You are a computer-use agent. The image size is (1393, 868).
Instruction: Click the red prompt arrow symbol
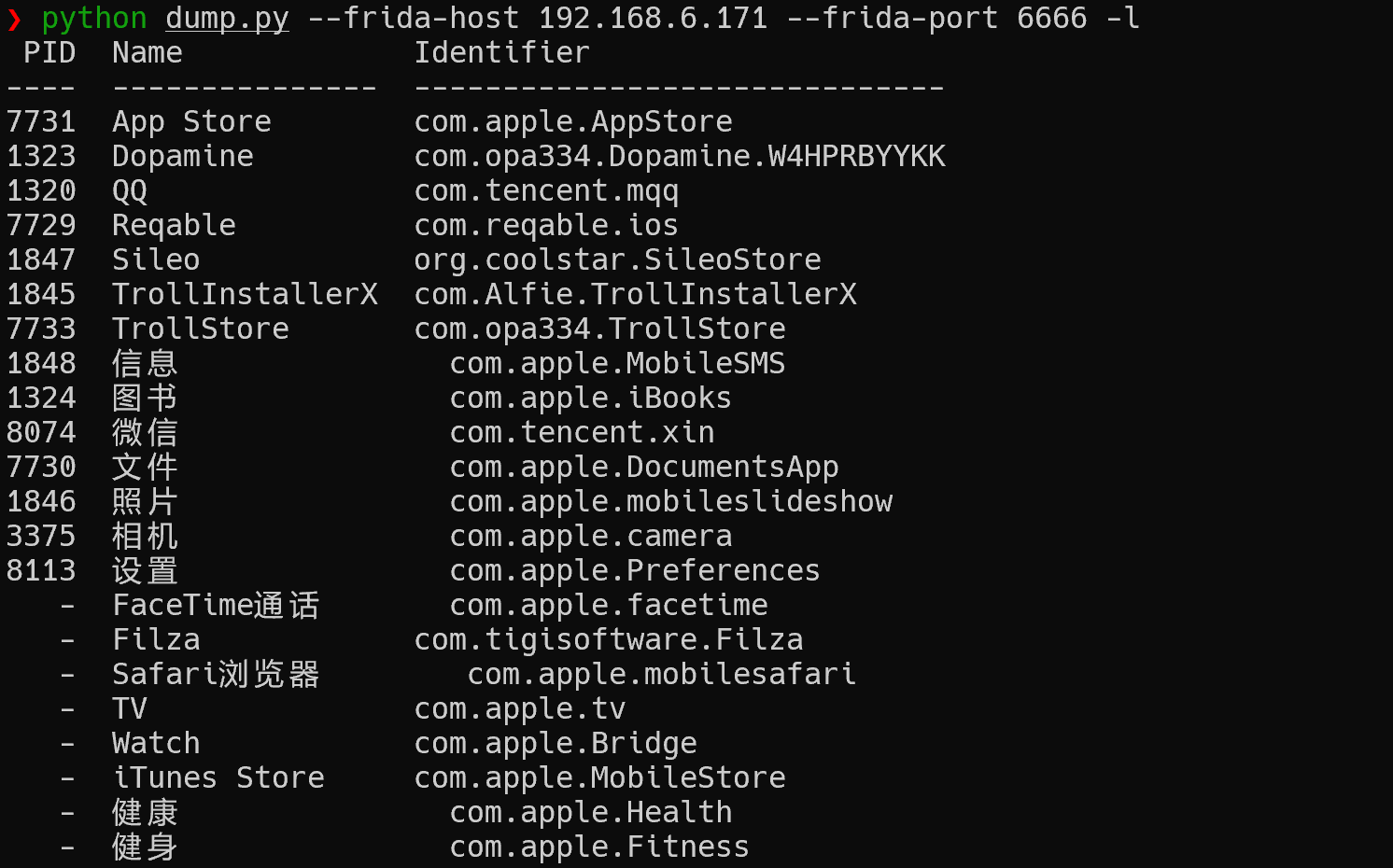point(14,20)
